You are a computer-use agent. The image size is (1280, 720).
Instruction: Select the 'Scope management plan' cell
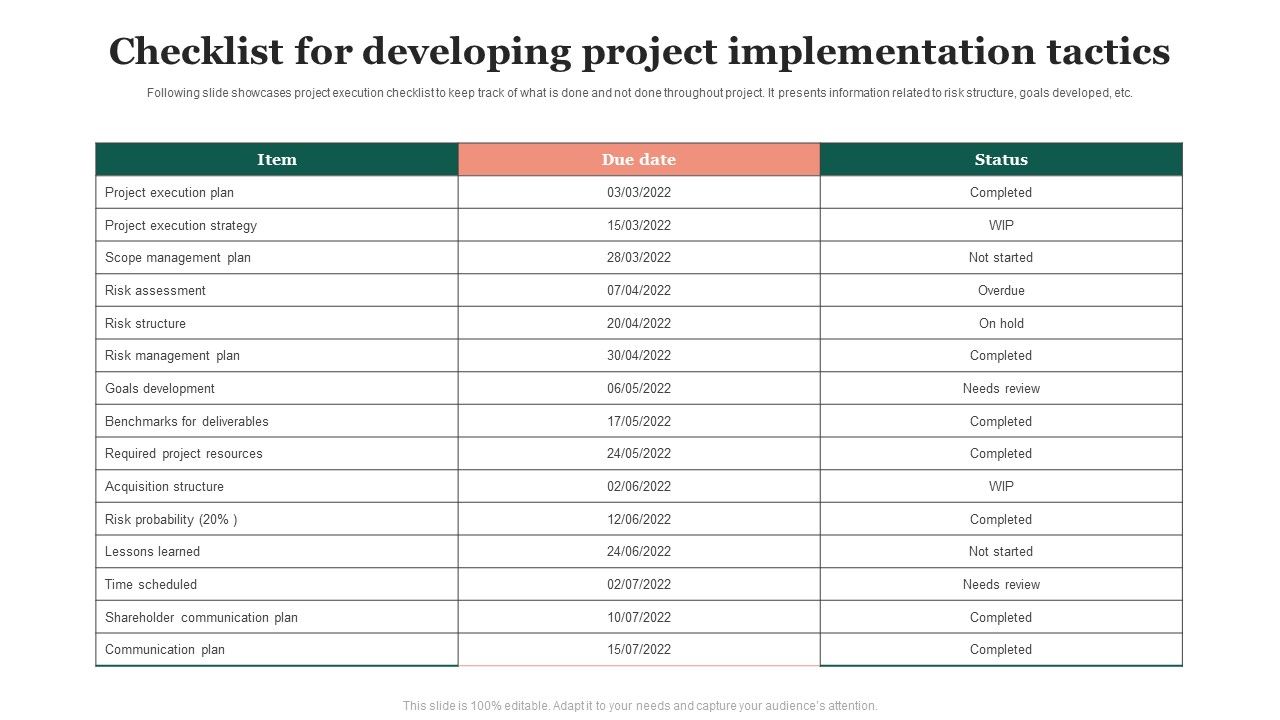click(x=277, y=258)
